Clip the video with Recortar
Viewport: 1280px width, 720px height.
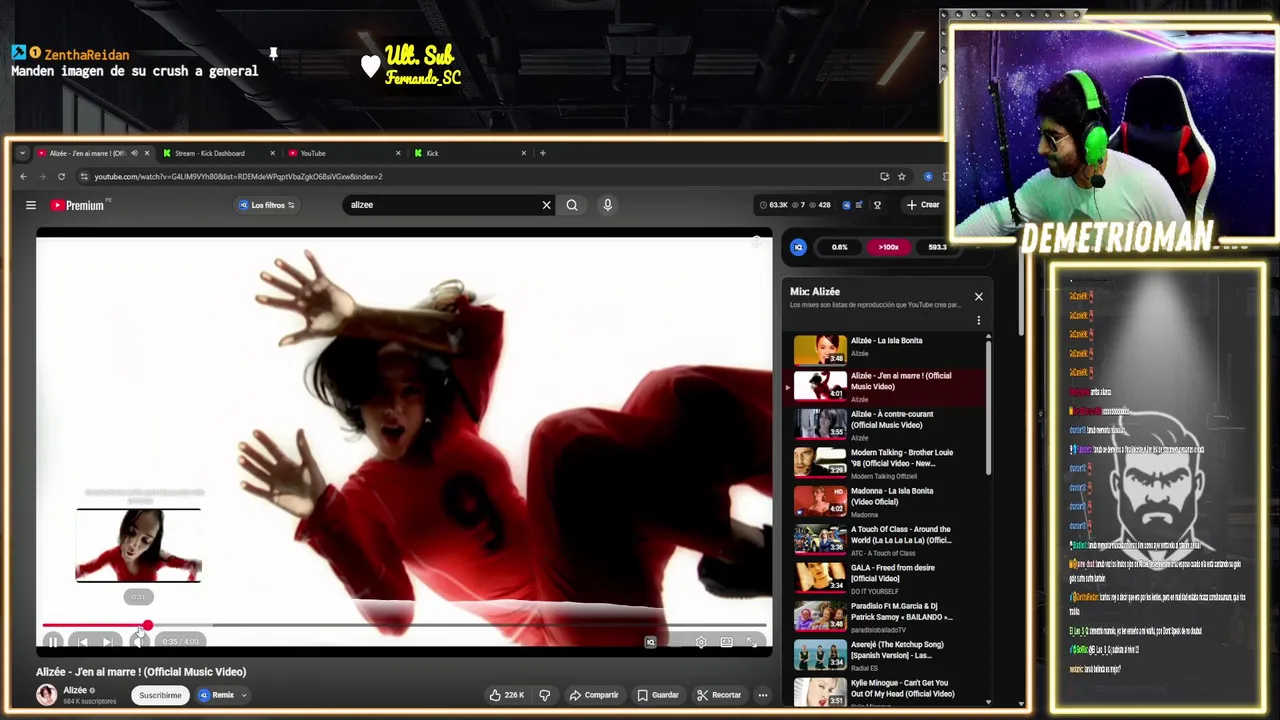click(719, 695)
